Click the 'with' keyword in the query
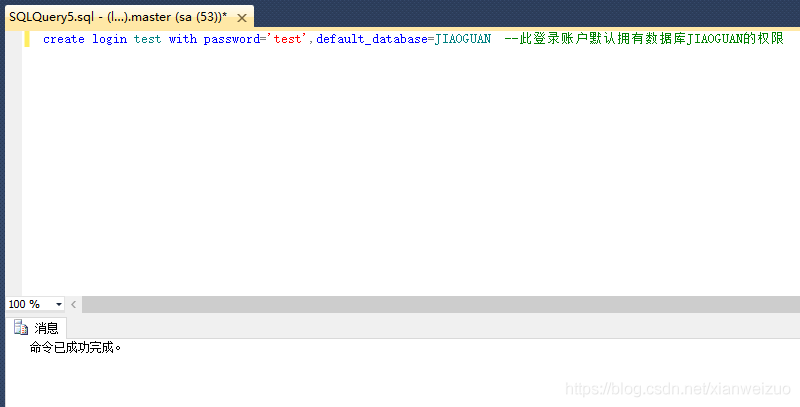 tap(183, 39)
